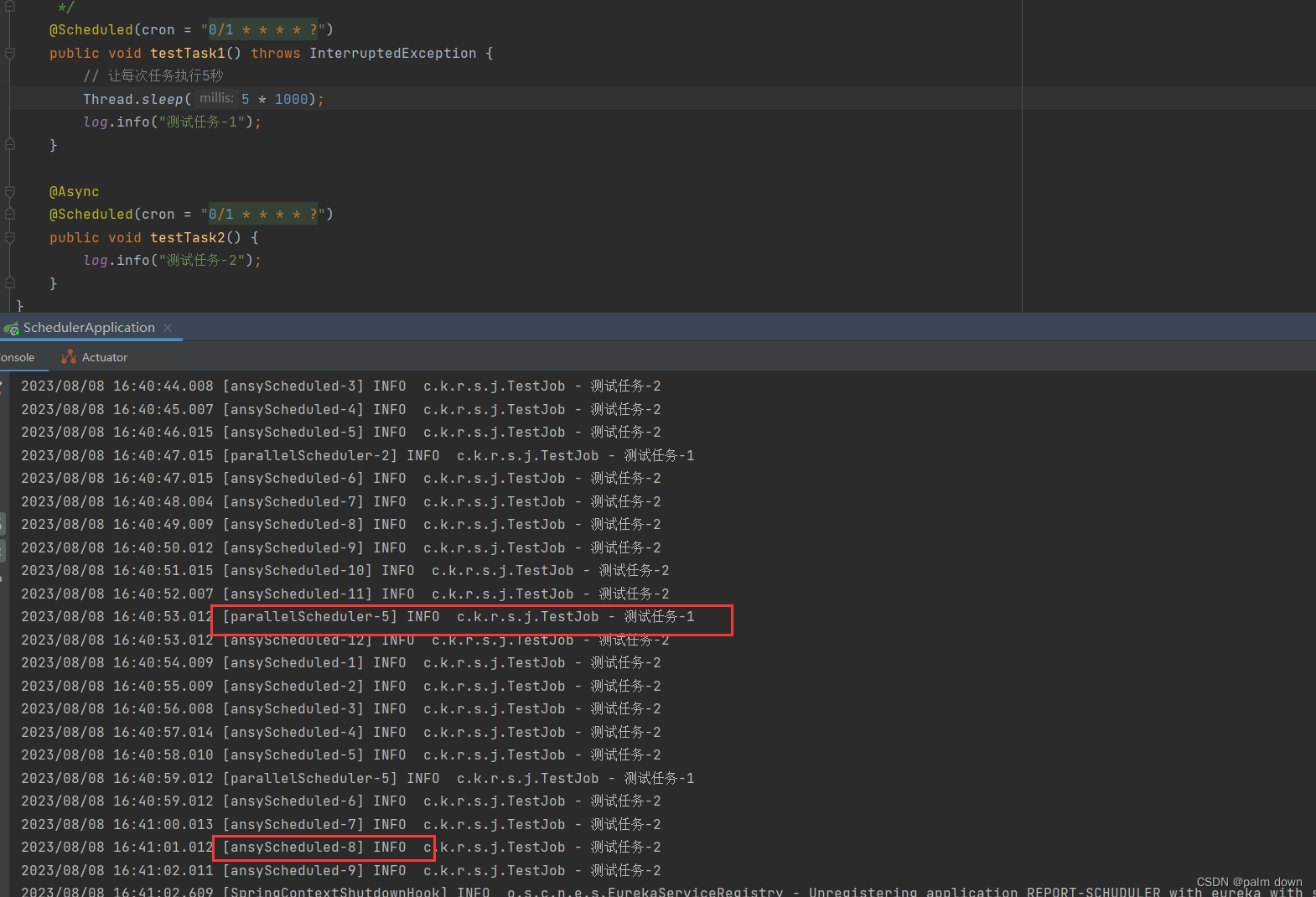Click the millis: parameter hint in Thread.sleep
This screenshot has height=897, width=1316.
216,98
